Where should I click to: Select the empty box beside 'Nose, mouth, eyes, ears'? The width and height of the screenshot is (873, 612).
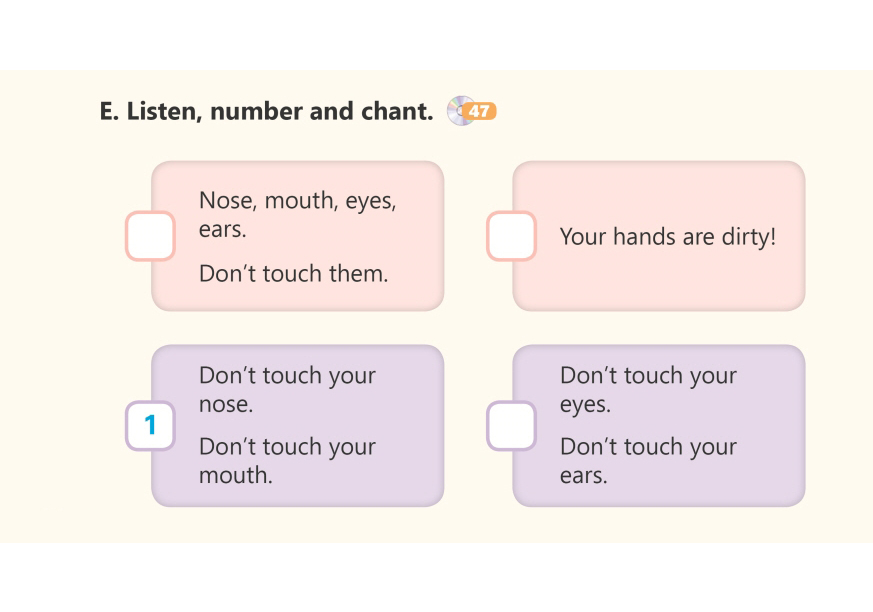150,237
